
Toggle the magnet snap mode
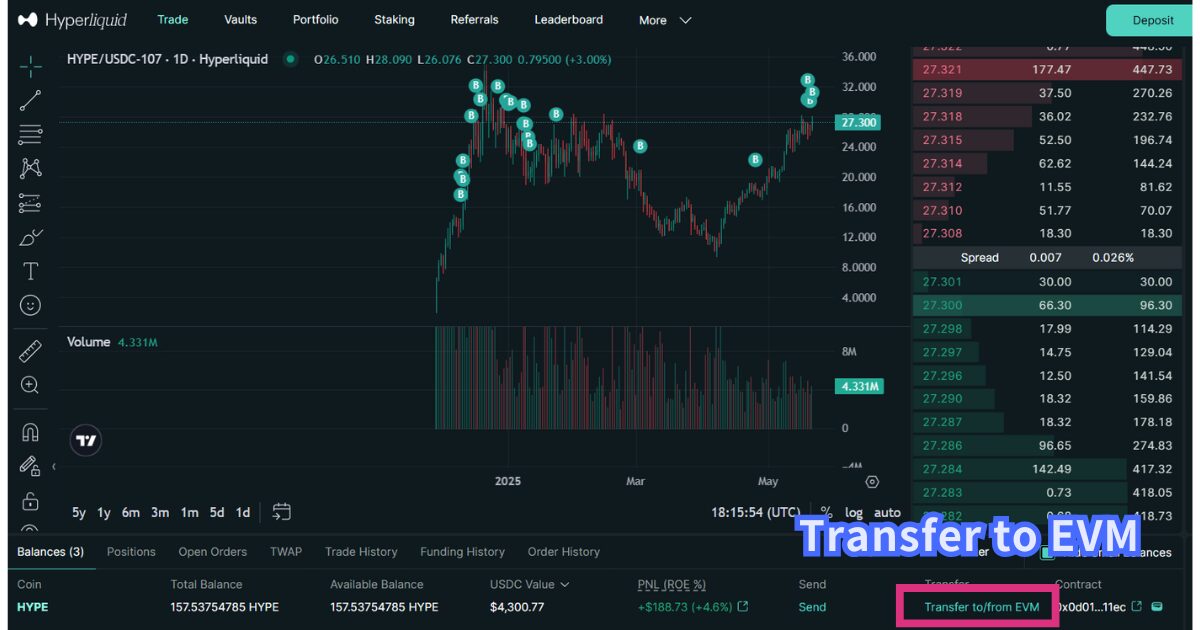point(31,432)
